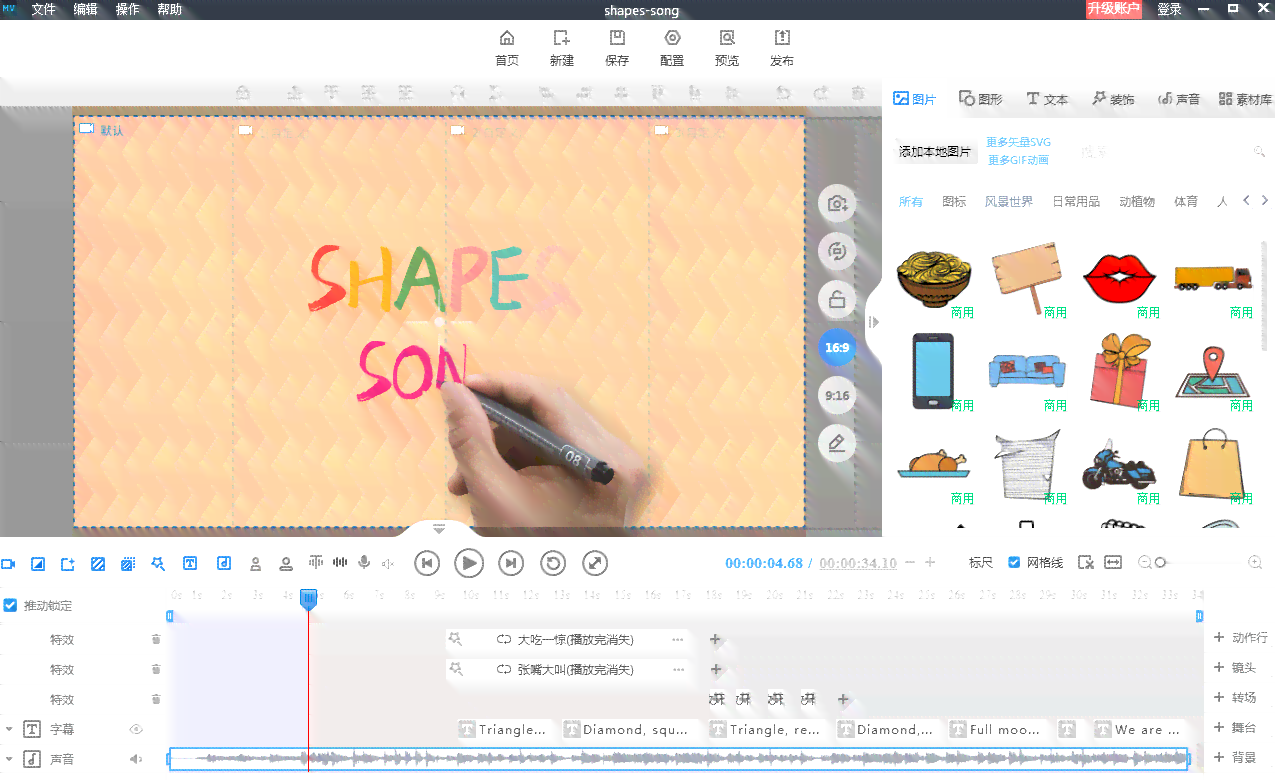Screen dimensions: 1275x780
Task: Click the magic effects wand in timeline toolbar
Action: click(x=158, y=564)
